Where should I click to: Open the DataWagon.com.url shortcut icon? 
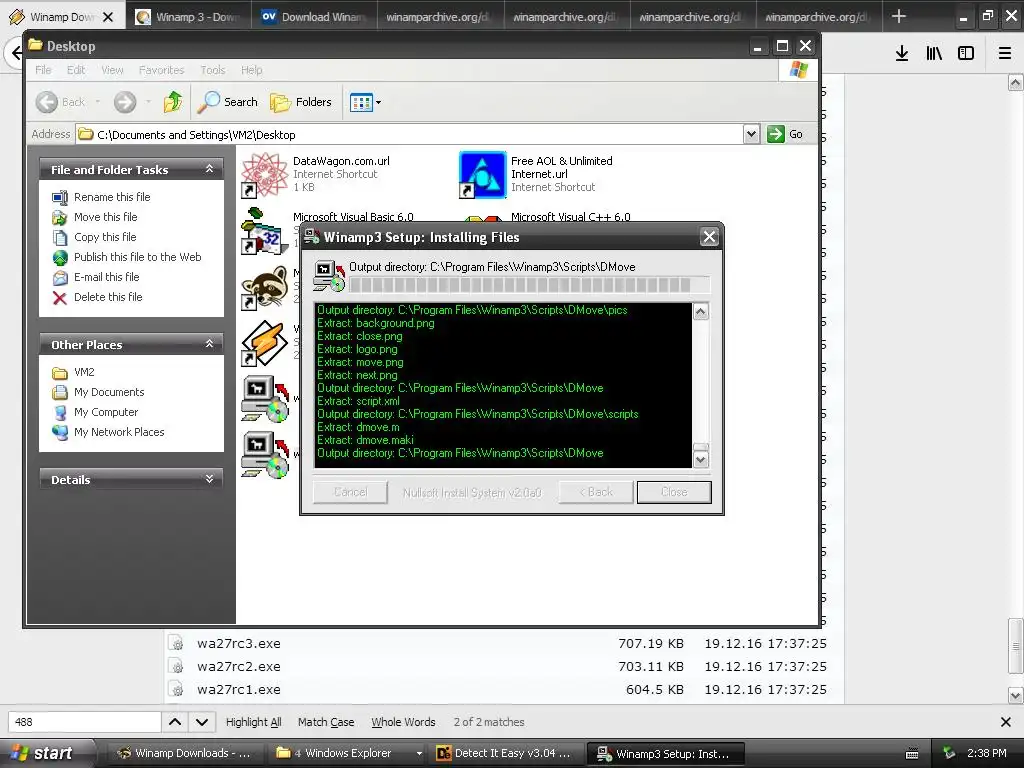[x=264, y=174]
